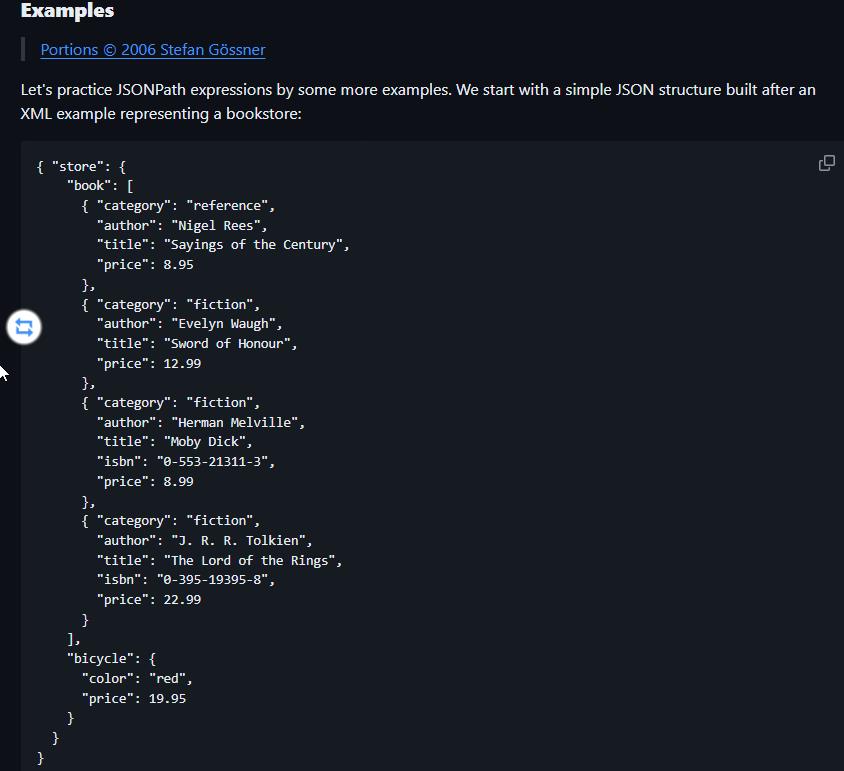Image resolution: width=844 pixels, height=771 pixels.
Task: Click "The Lord of the Rings" title
Action: pos(255,560)
